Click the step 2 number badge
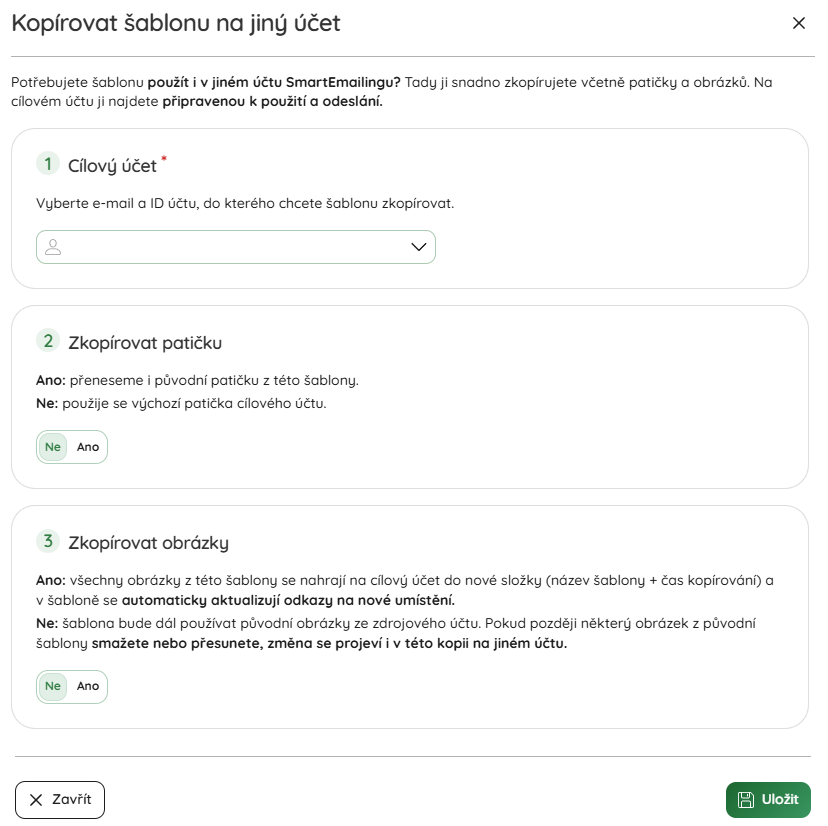This screenshot has width=828, height=826. click(47, 341)
